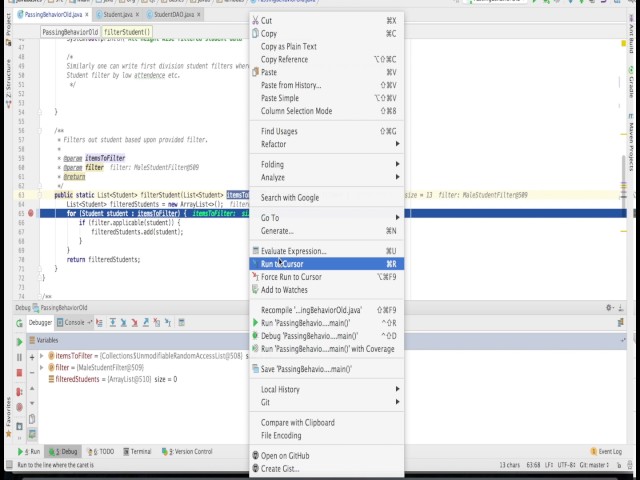This screenshot has height=480, width=640.
Task: Click the Pause Program icon
Action: coord(19,357)
